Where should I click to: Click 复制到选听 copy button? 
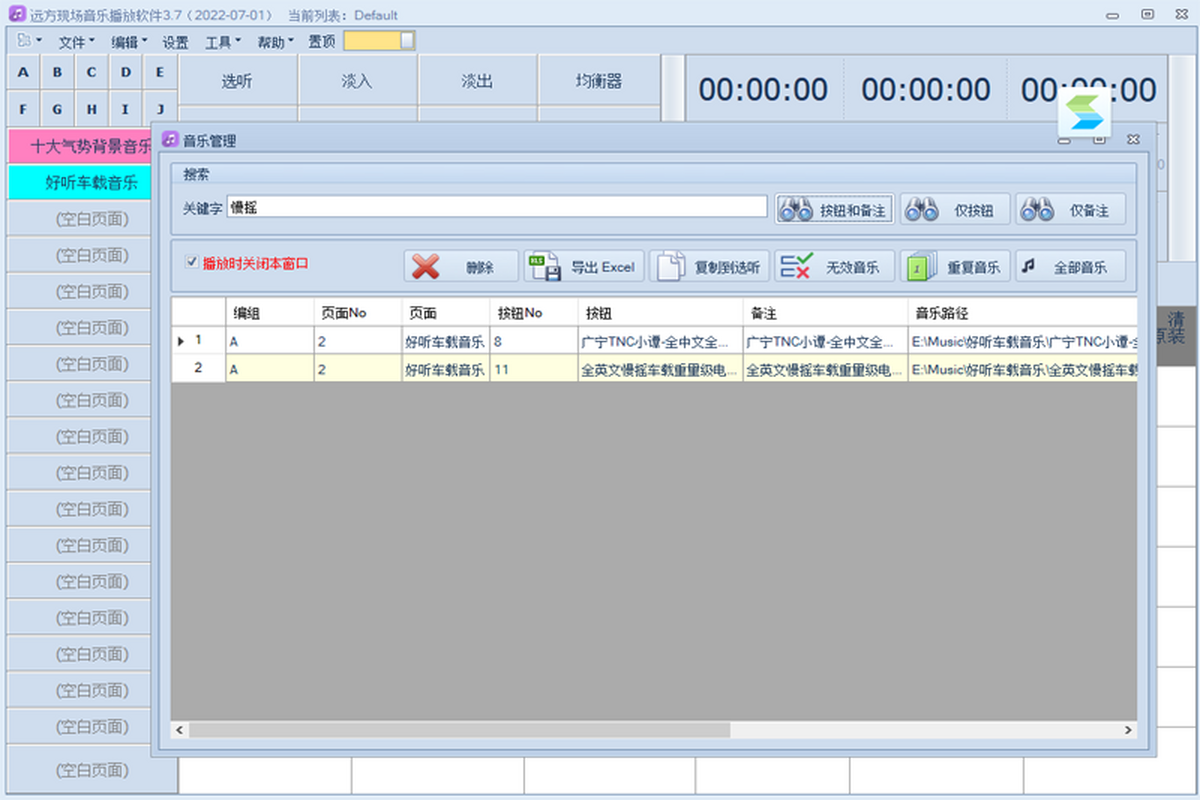pos(709,267)
